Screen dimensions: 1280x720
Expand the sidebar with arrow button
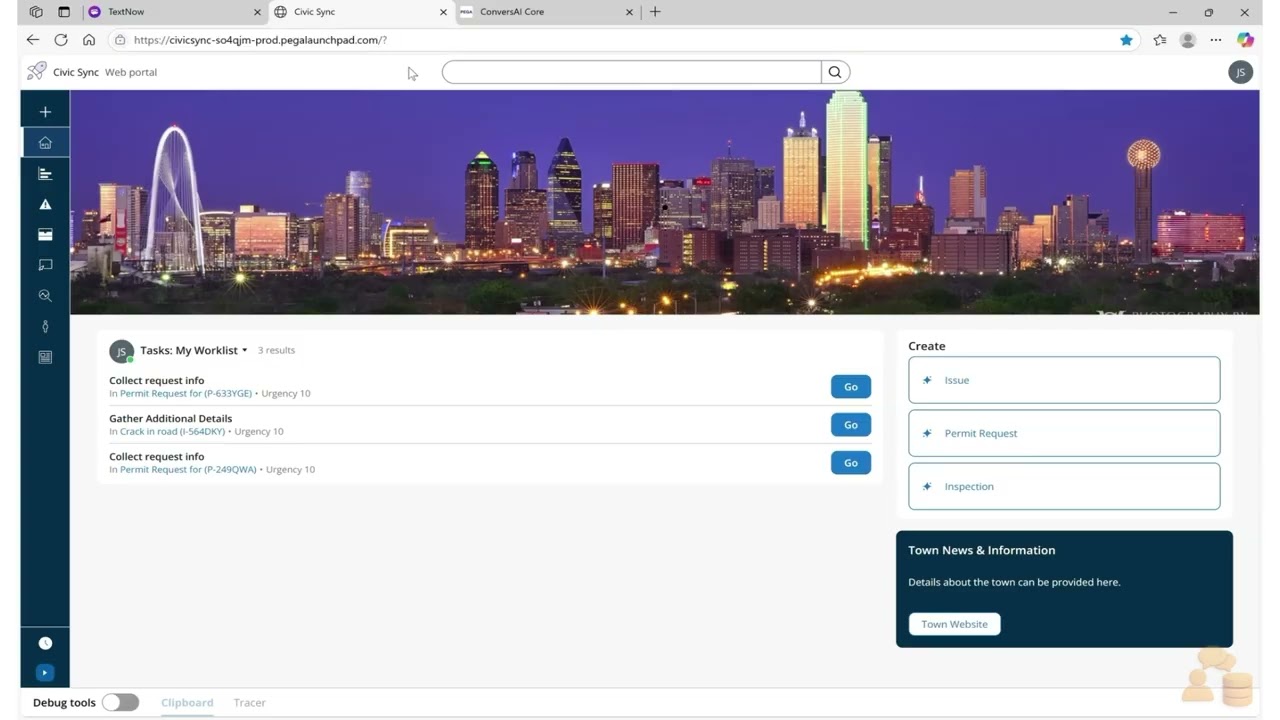45,673
